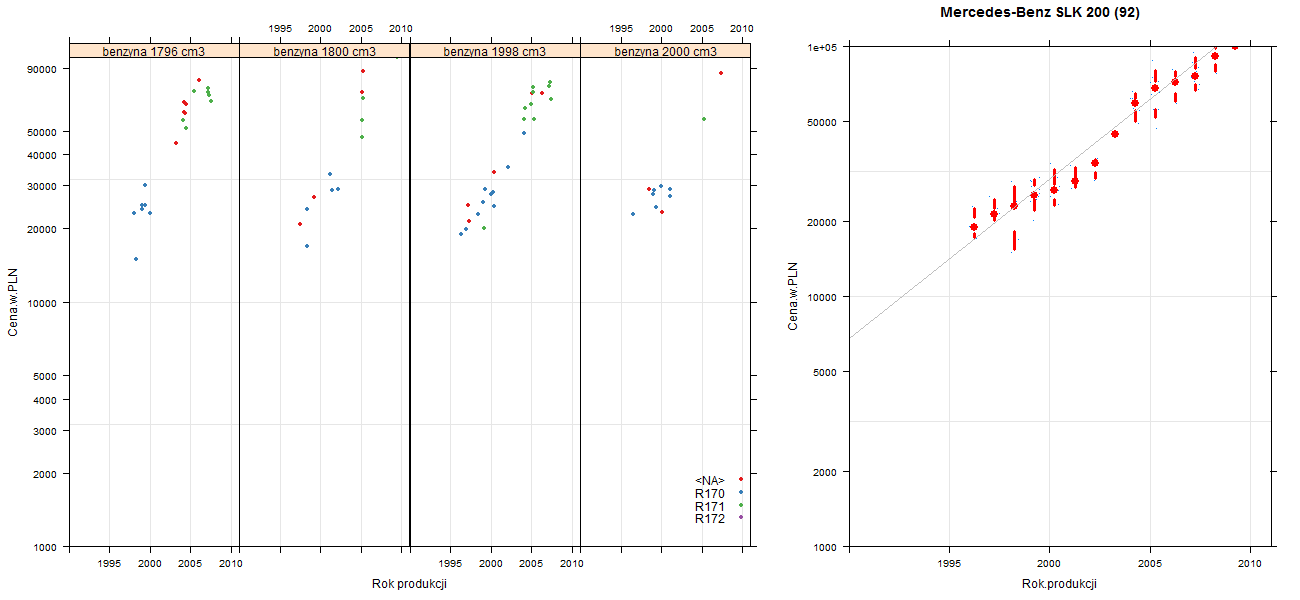Click the 'benzyna 2000 cm3' panel header
Image resolution: width=1300 pixels, height=600 pixels.
665,51
